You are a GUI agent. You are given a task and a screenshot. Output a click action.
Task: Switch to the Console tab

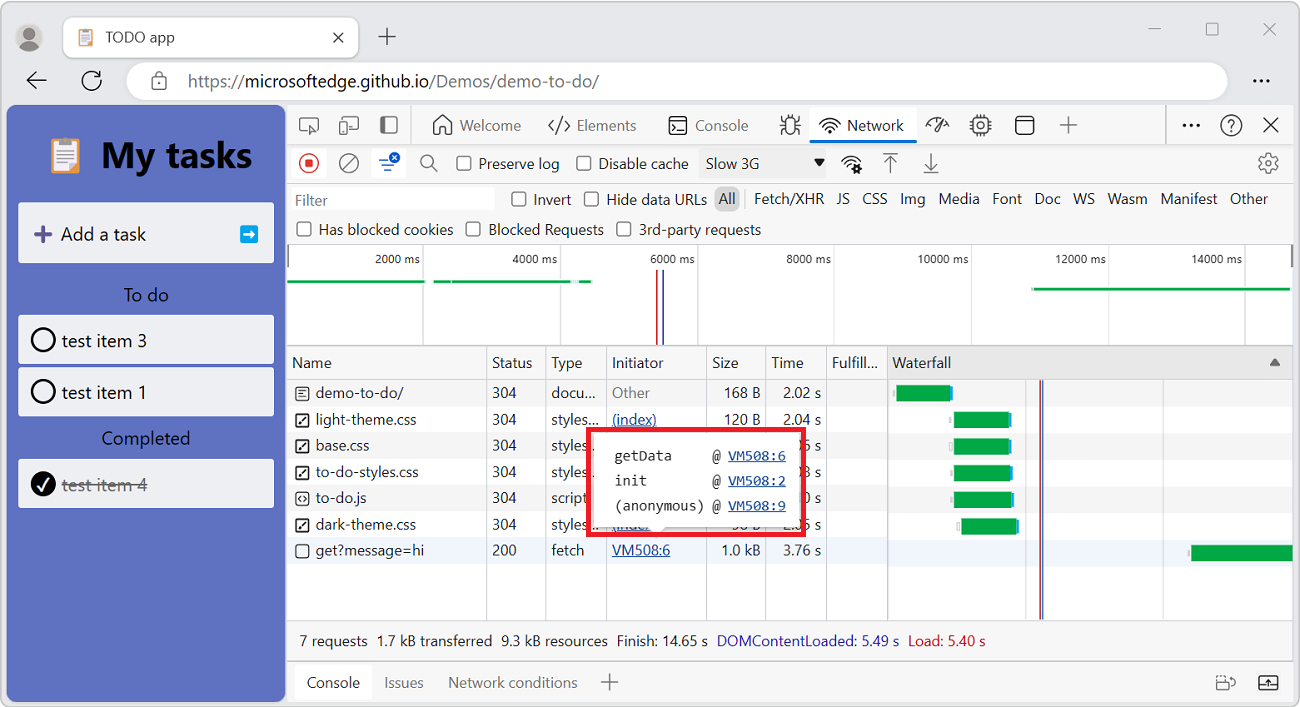click(709, 124)
